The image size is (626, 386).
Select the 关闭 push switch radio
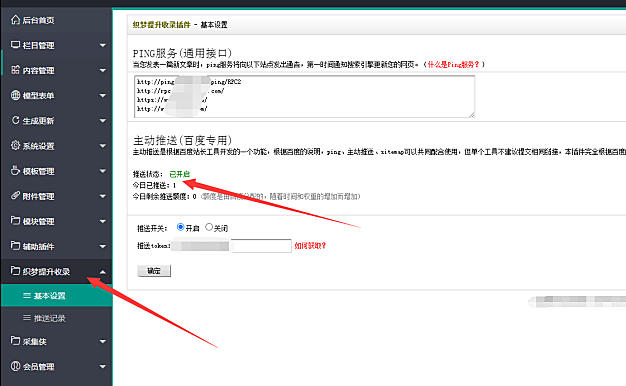point(209,227)
